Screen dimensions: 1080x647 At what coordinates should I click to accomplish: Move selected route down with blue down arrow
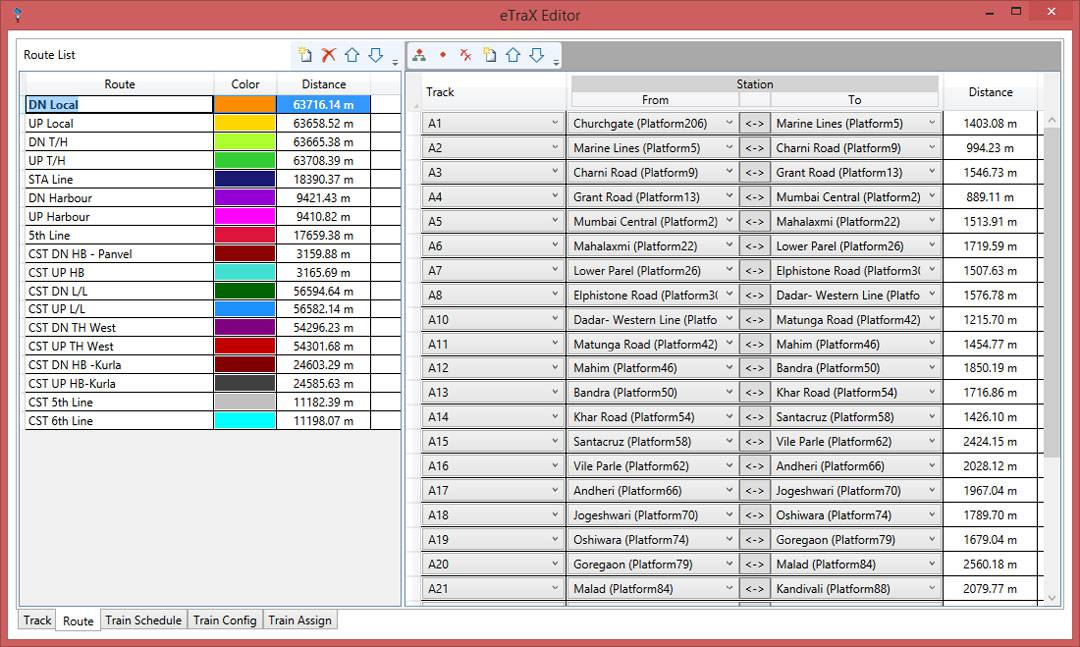[x=377, y=55]
